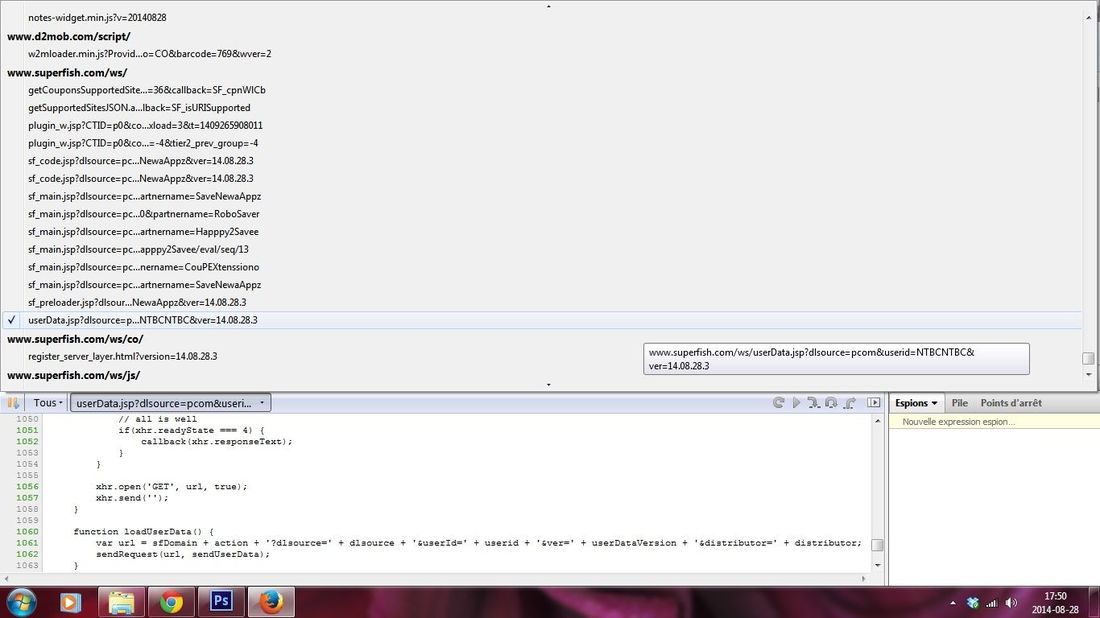Select plugin_w.jsp entry ending t=1409265908011

[145, 126]
